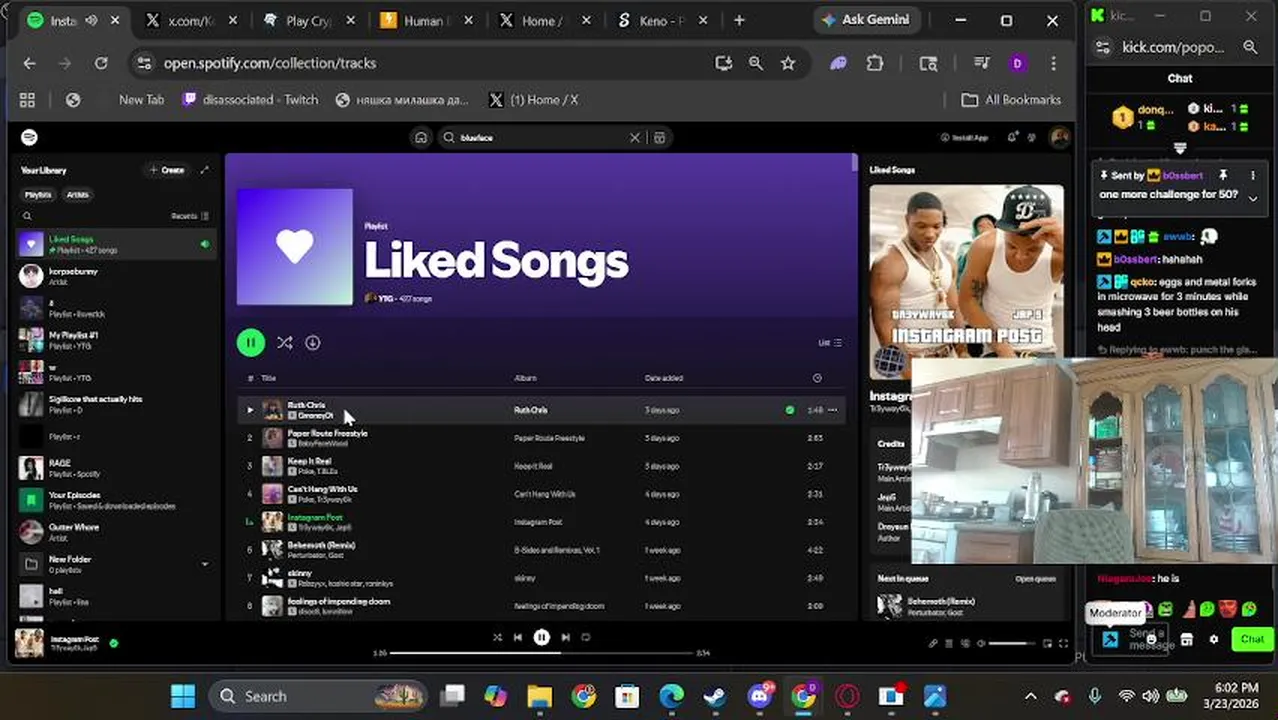Select Liked Songs in library sidebar
This screenshot has height=720, width=1278.
[117, 244]
